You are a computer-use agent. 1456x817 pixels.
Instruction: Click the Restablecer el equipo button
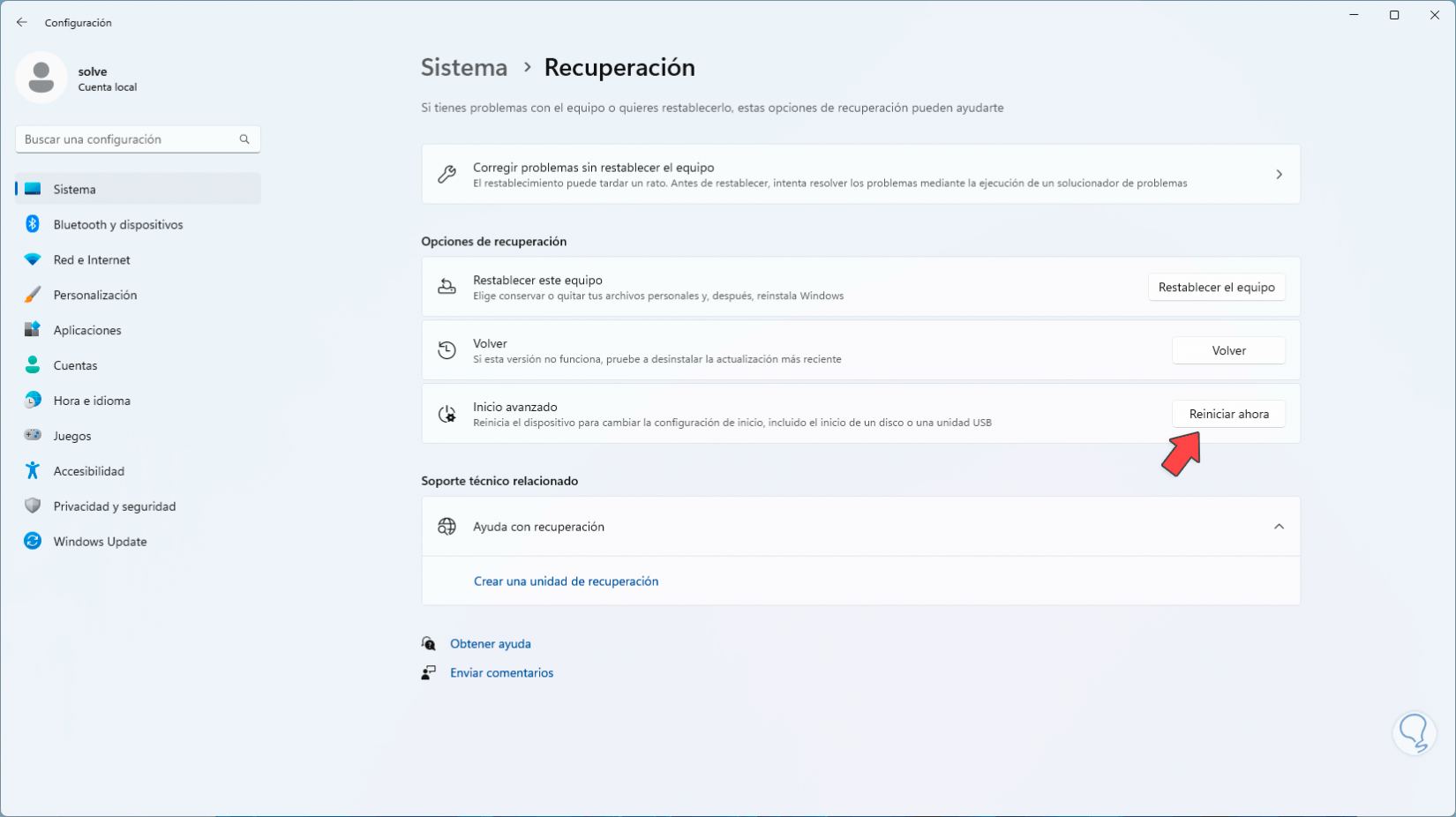1216,288
